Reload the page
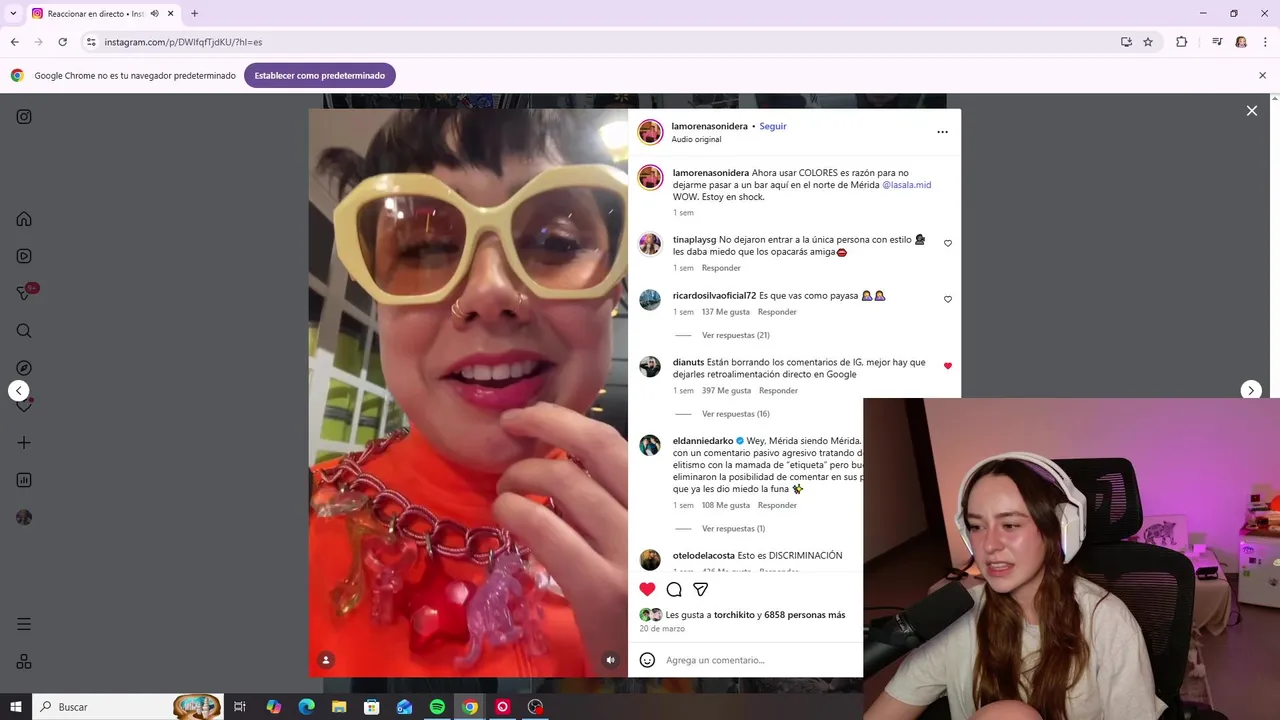1280x720 pixels. coord(62,42)
